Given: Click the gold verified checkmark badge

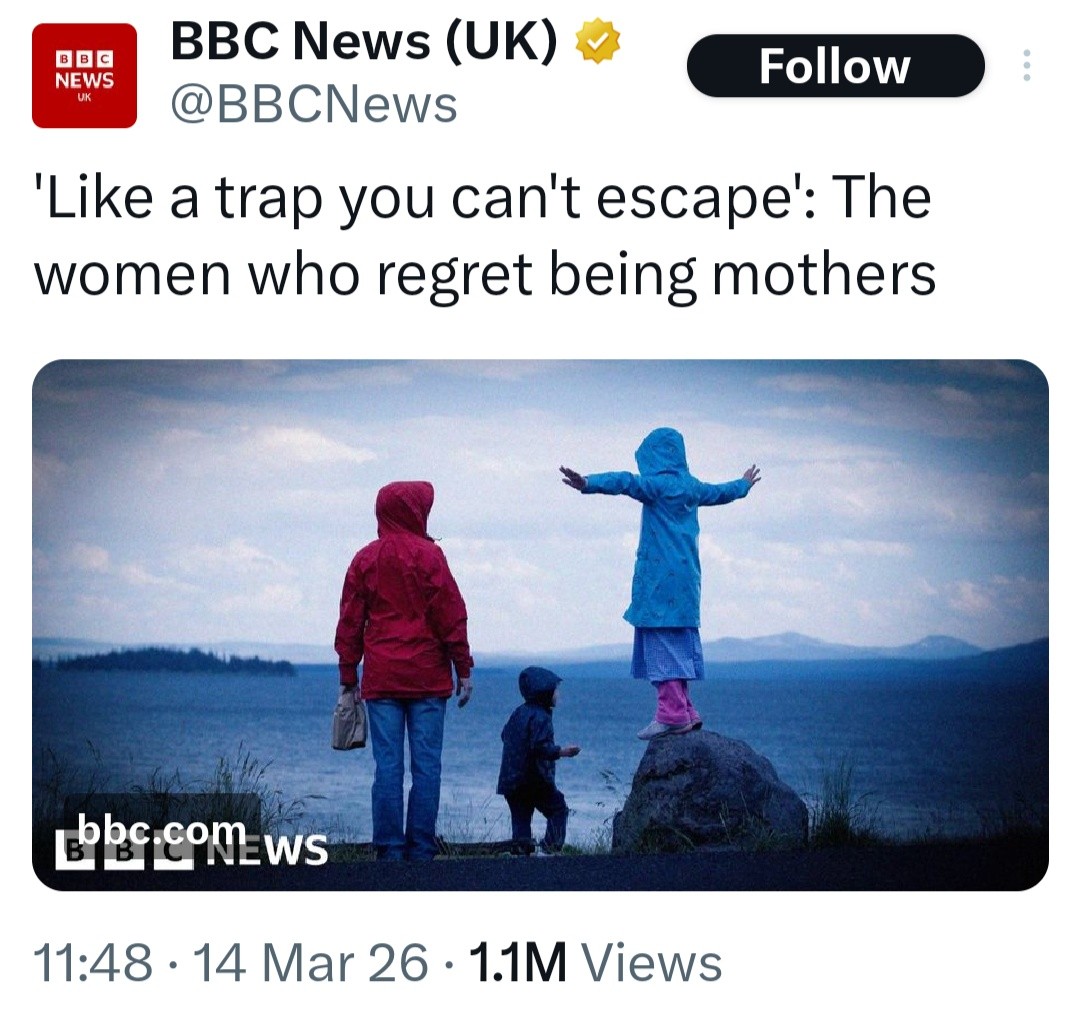Looking at the screenshot, I should (x=597, y=41).
